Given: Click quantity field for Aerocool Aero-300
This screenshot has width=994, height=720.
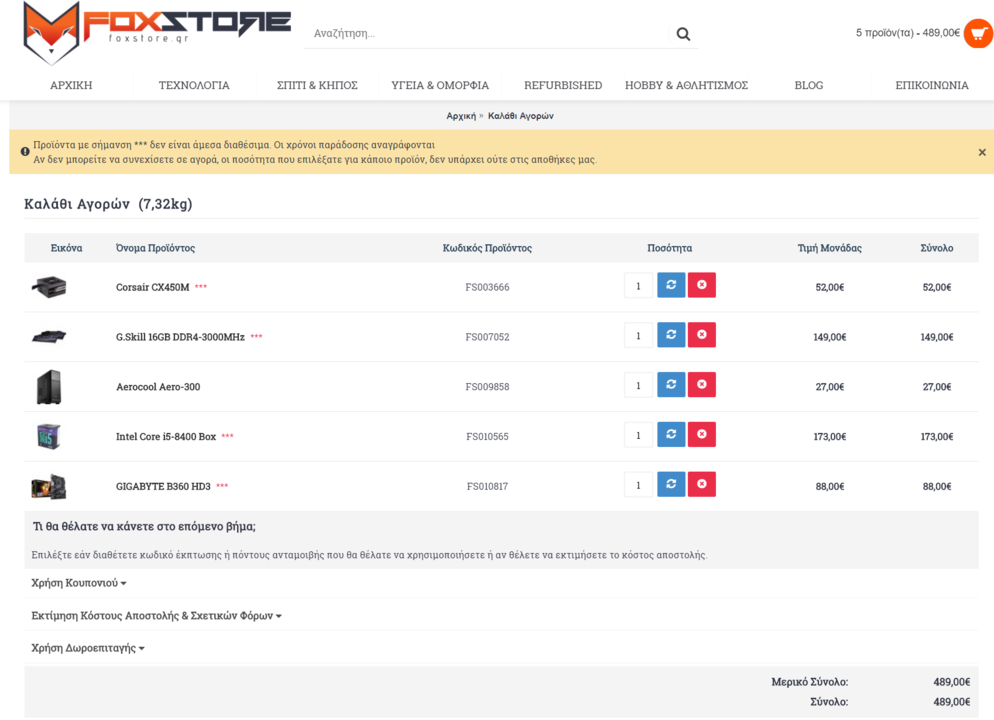Looking at the screenshot, I should pos(638,385).
